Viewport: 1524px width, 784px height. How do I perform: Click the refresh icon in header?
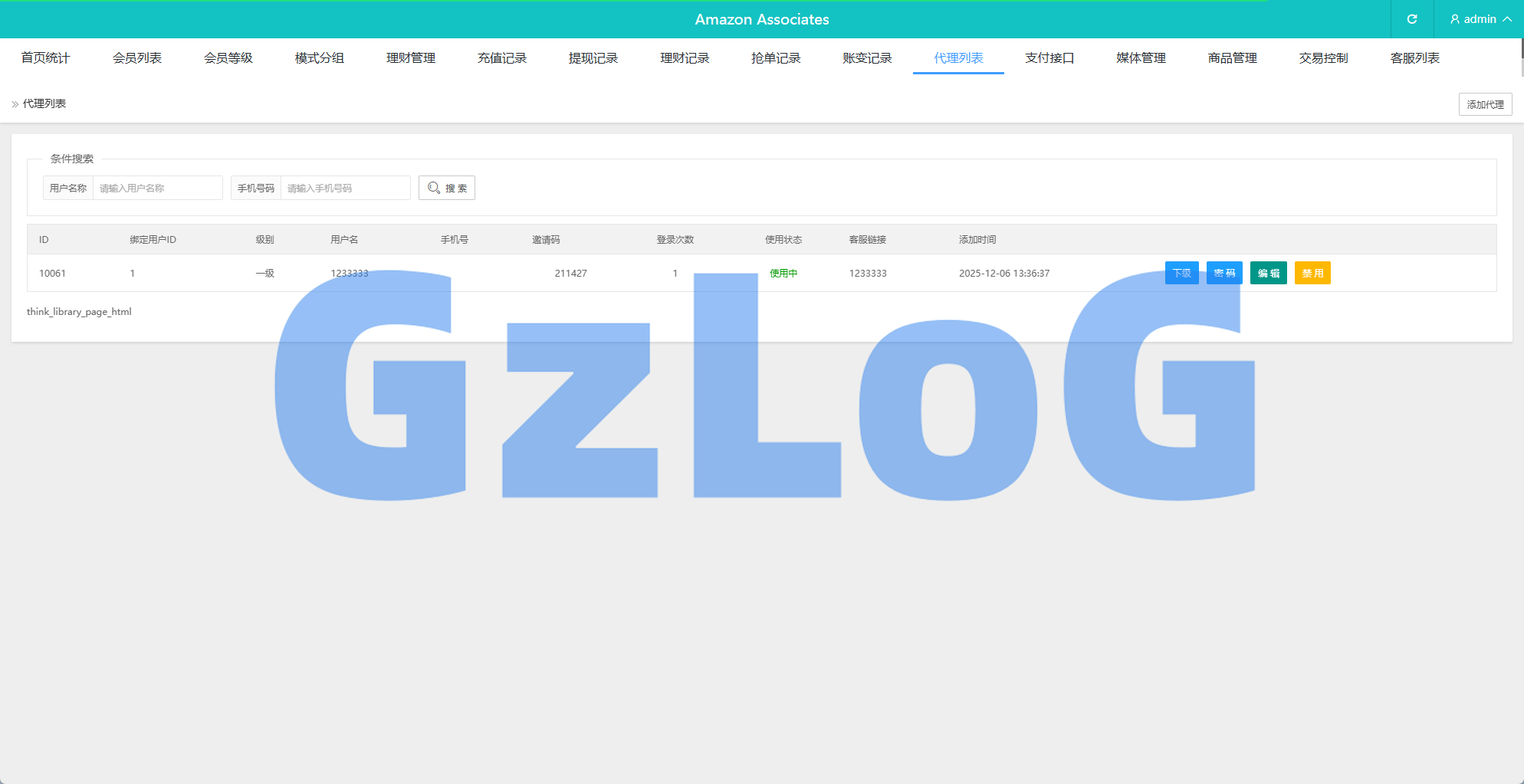coord(1411,19)
